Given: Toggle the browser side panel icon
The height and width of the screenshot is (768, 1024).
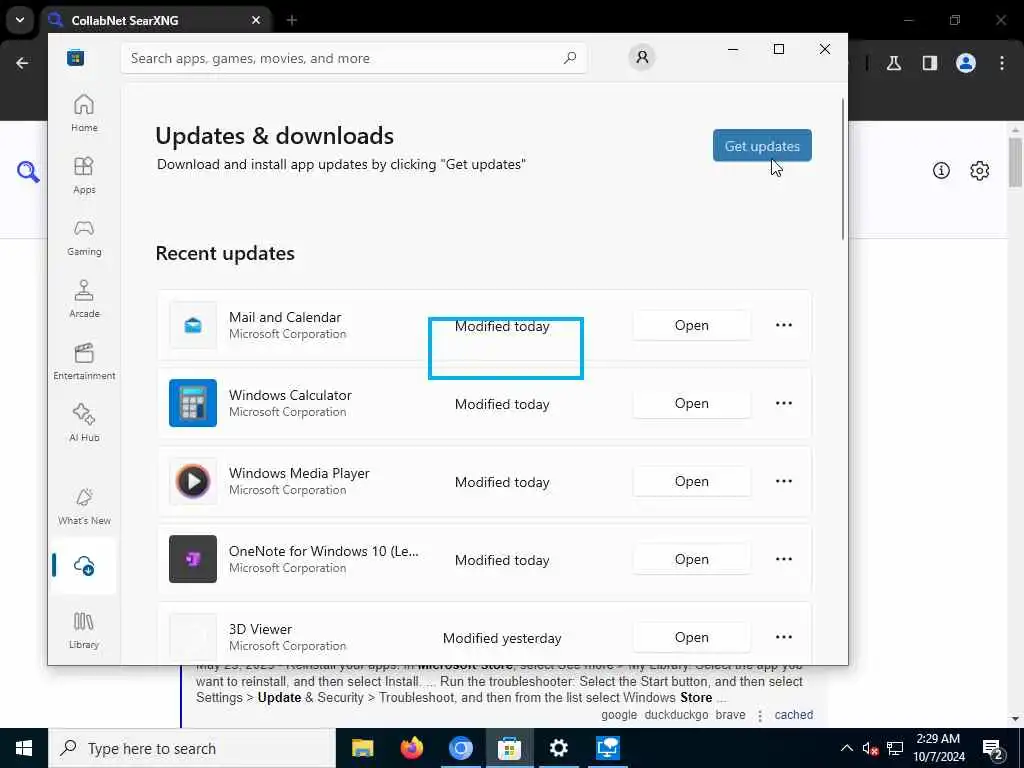Looking at the screenshot, I should [930, 63].
